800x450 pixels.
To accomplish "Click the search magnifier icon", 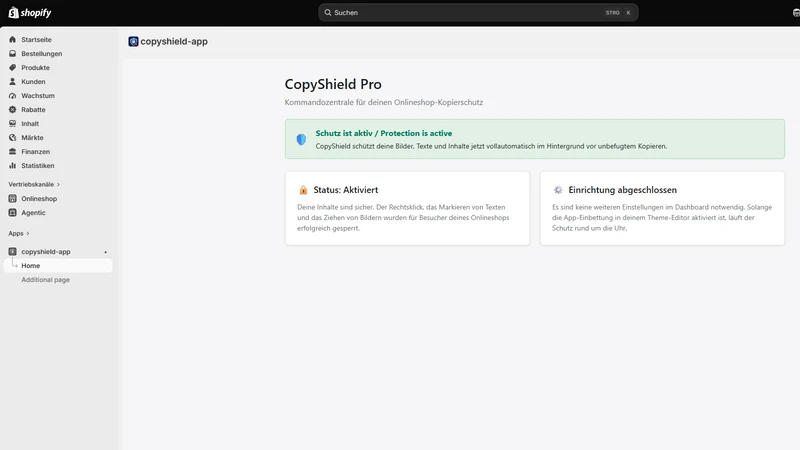I will 328,13.
